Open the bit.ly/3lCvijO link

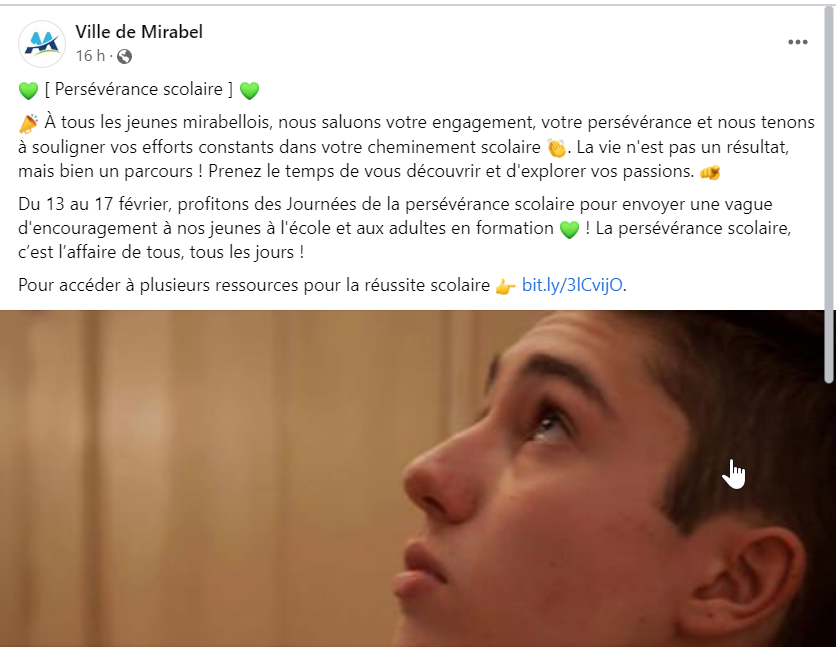[x=572, y=285]
